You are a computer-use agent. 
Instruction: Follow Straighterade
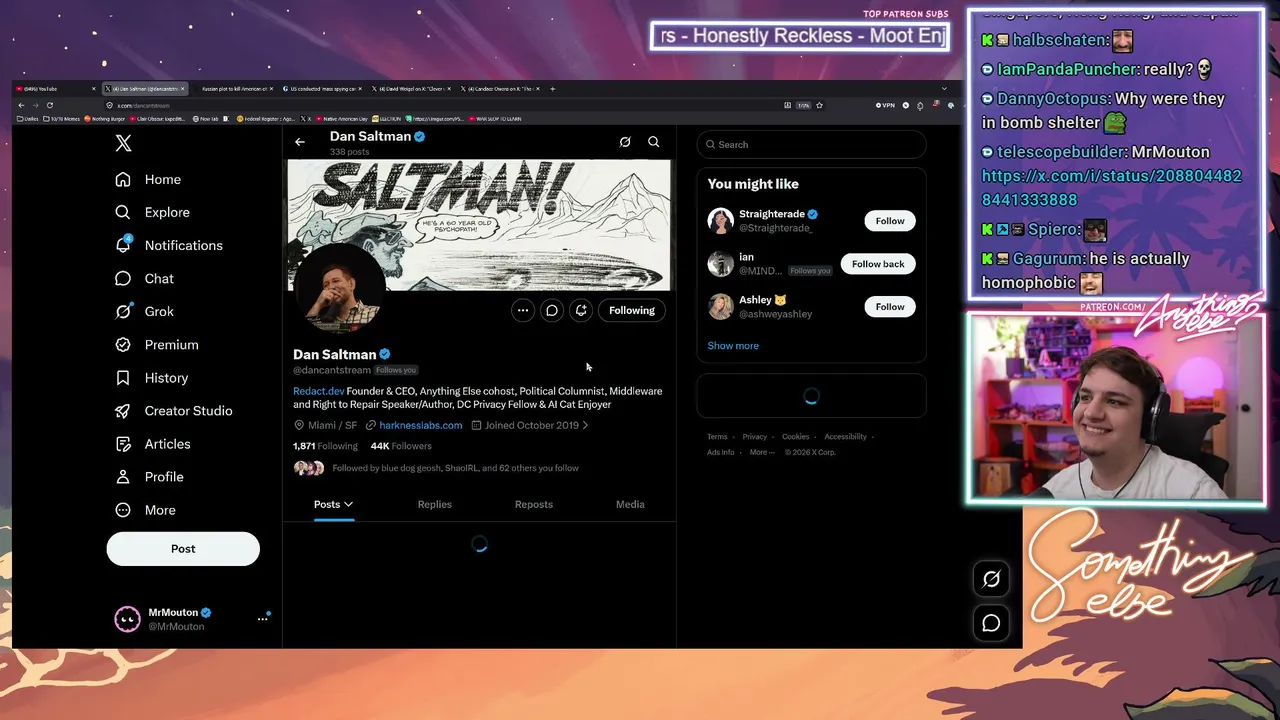pyautogui.click(x=890, y=221)
